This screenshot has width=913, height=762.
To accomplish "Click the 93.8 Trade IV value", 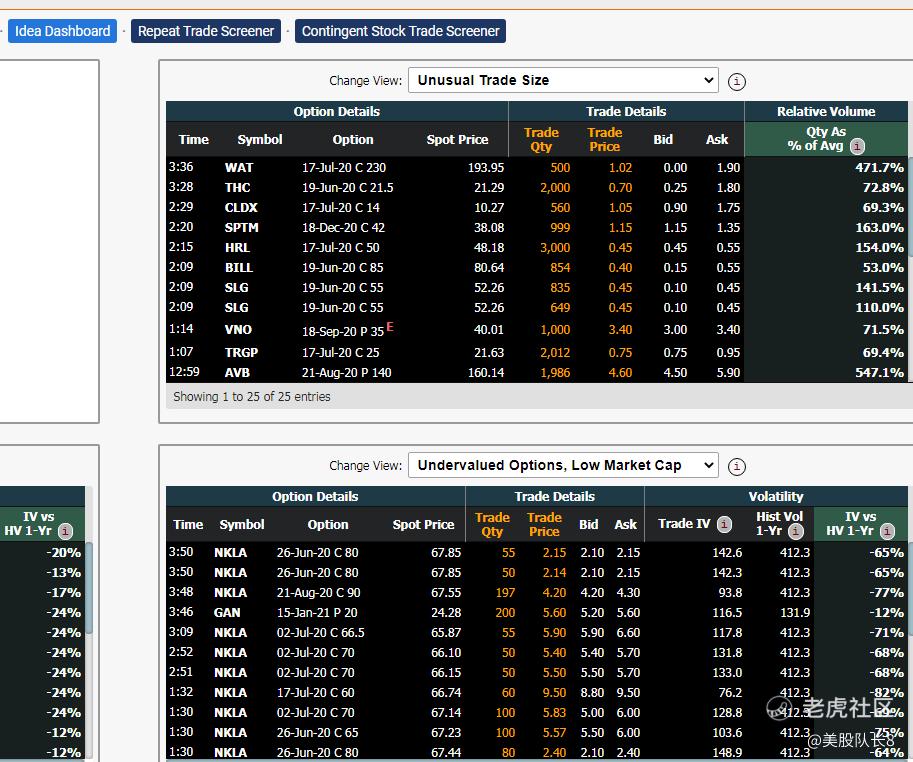I will [x=730, y=593].
